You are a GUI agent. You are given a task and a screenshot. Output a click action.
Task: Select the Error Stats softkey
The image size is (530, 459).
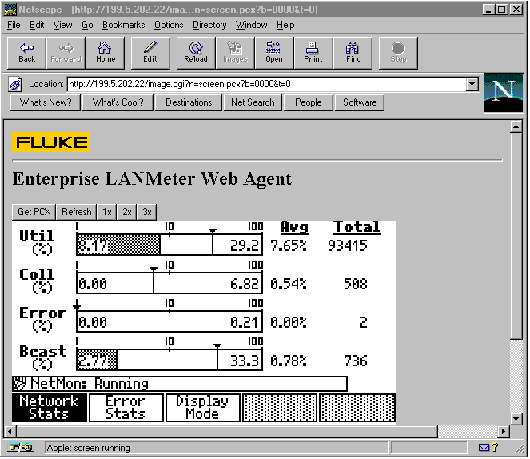pos(126,407)
